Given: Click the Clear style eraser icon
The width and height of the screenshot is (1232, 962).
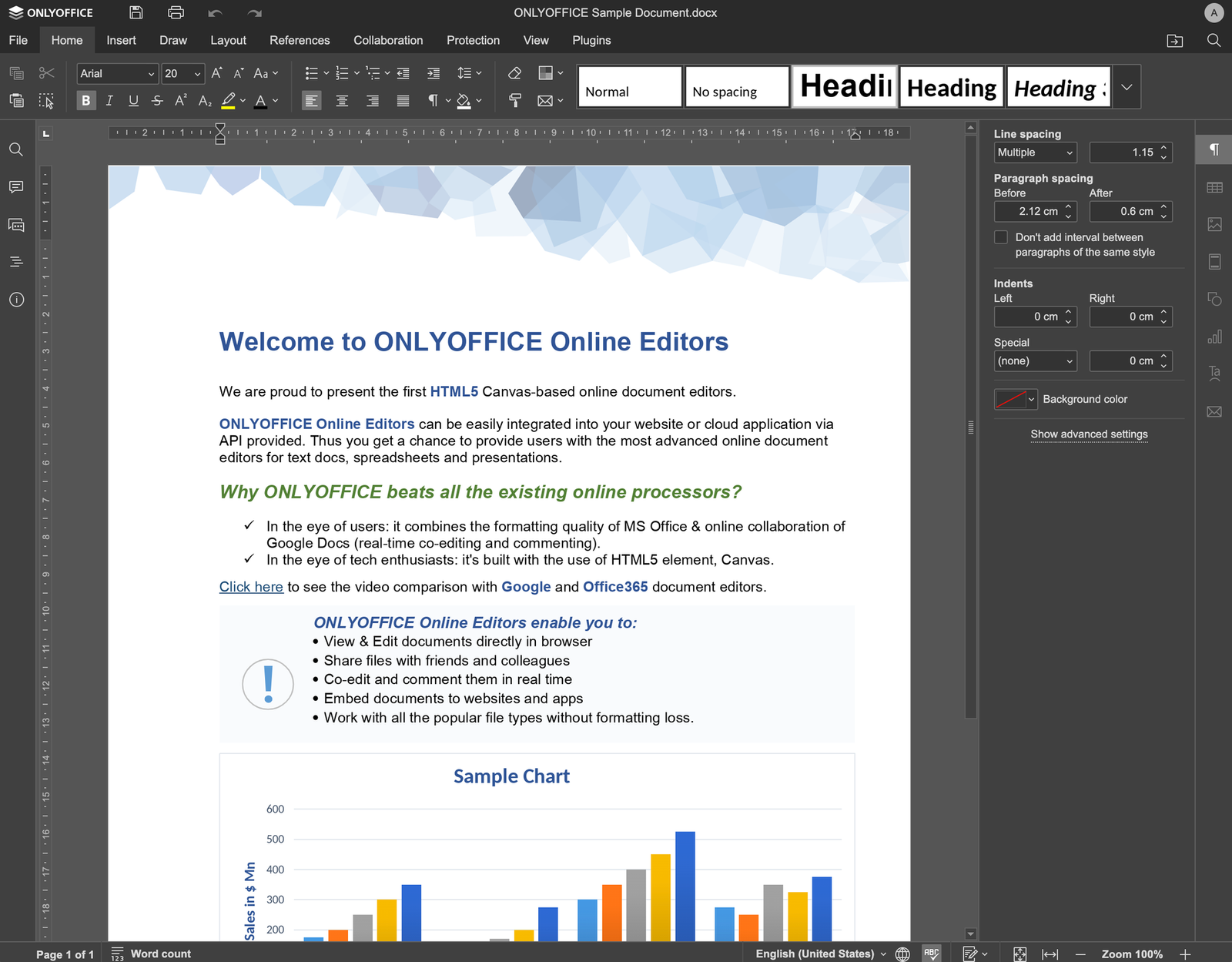Looking at the screenshot, I should [515, 73].
